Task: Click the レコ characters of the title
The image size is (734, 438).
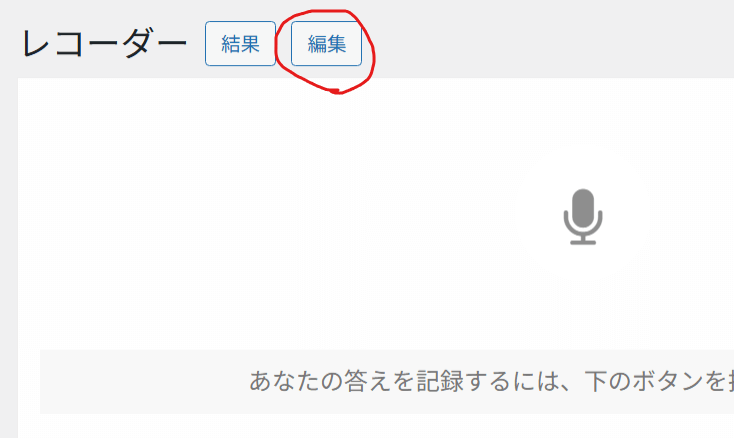Action: click(x=55, y=44)
